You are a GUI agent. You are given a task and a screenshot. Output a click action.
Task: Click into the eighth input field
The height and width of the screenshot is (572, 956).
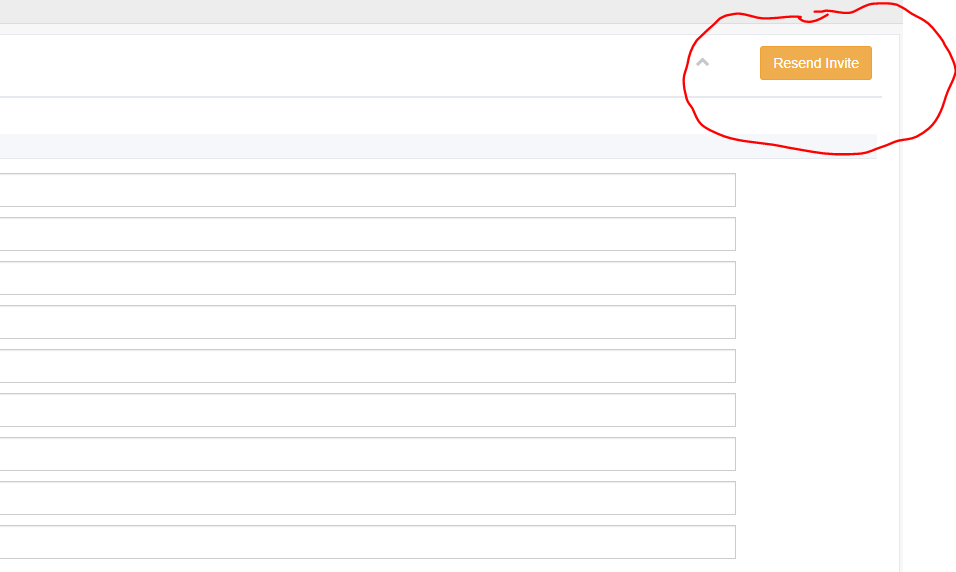[x=367, y=498]
